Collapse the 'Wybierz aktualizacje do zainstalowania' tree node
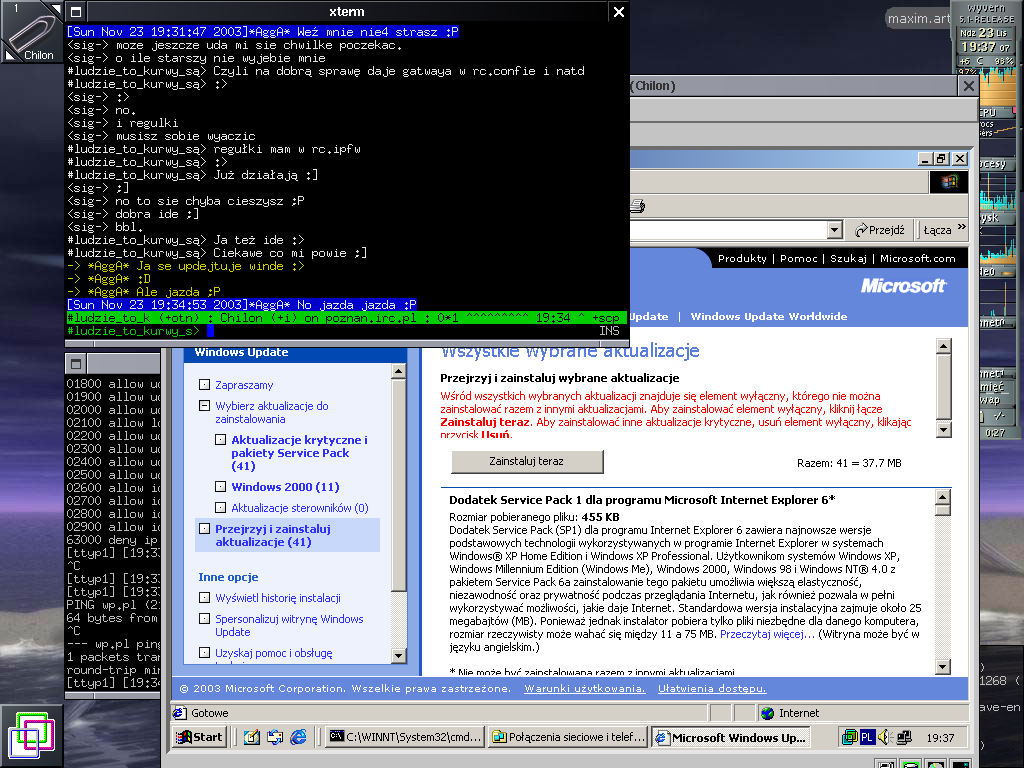The height and width of the screenshot is (768, 1024). pyautogui.click(x=205, y=407)
